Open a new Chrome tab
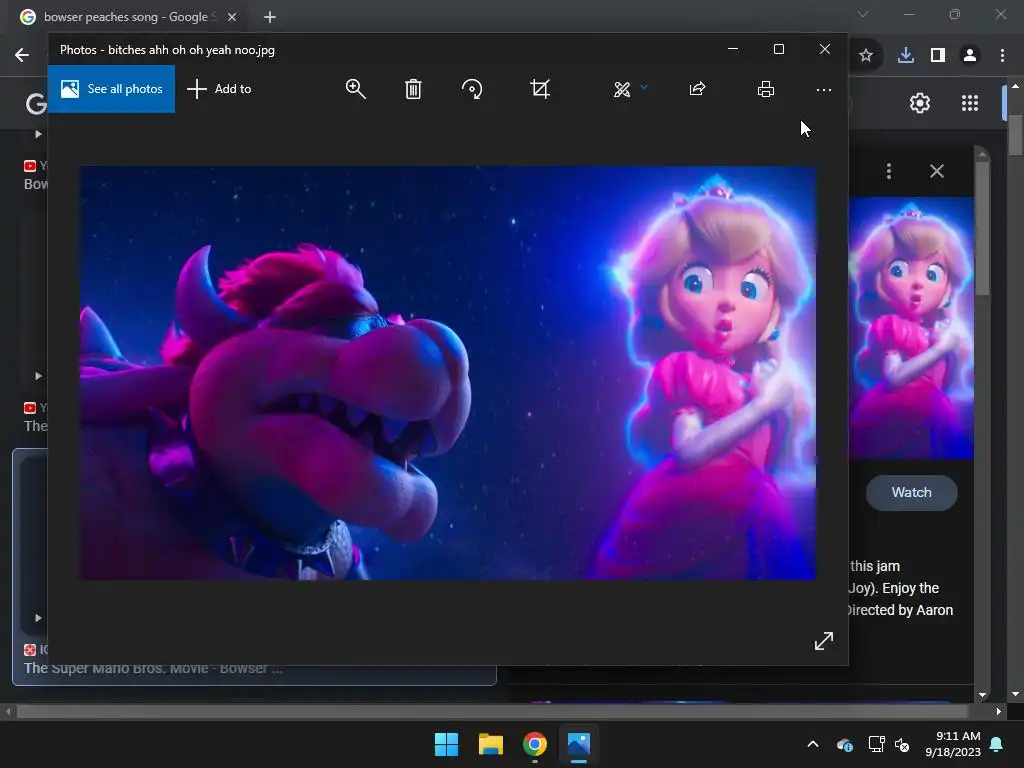Image resolution: width=1024 pixels, height=768 pixels. [x=270, y=17]
